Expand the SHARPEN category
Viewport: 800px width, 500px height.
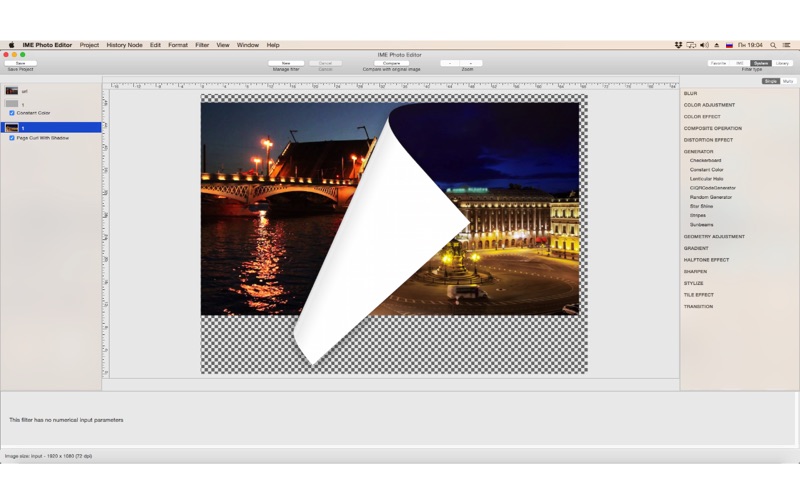coord(695,271)
